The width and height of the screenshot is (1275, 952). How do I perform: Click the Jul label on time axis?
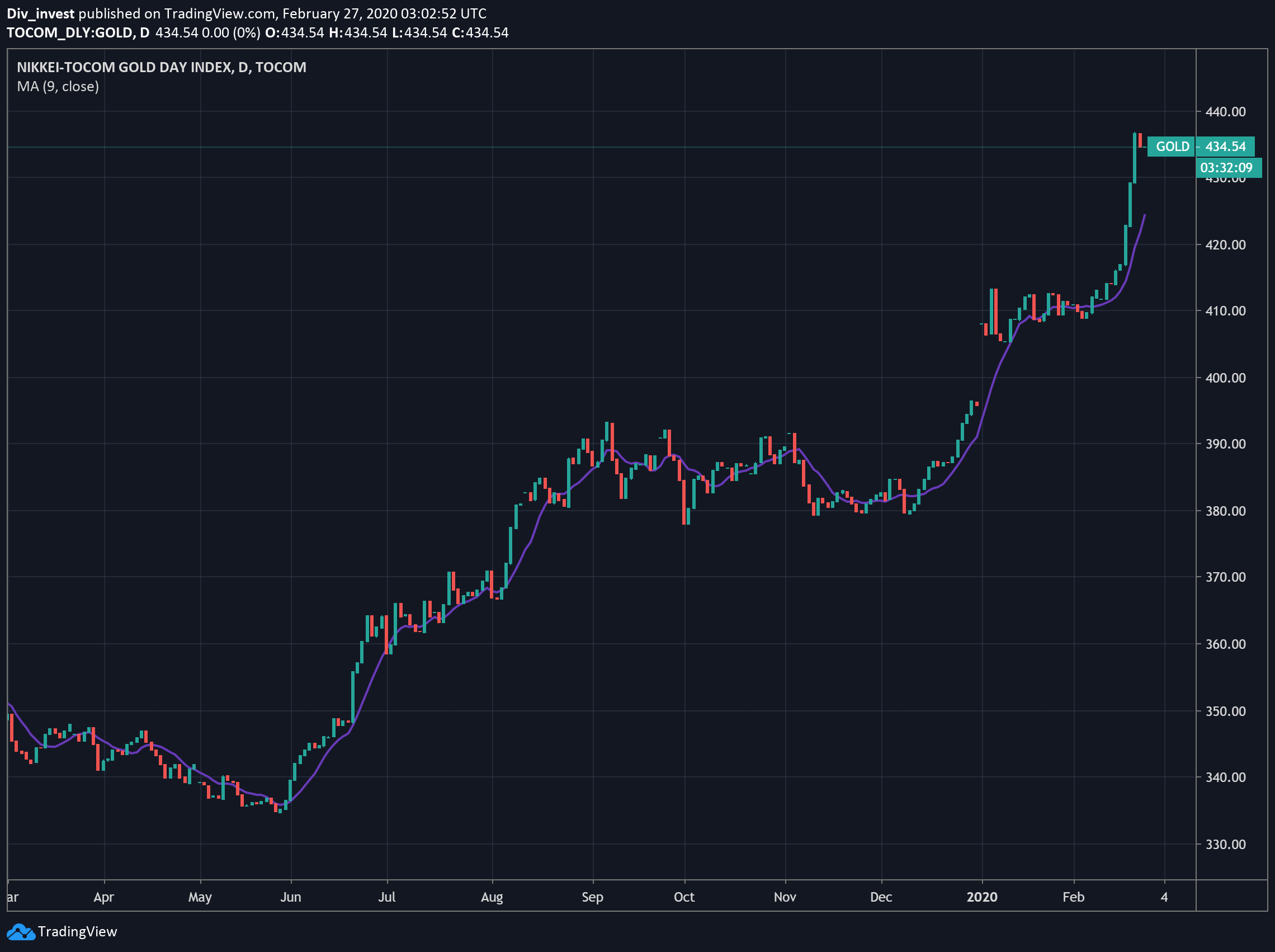(386, 897)
